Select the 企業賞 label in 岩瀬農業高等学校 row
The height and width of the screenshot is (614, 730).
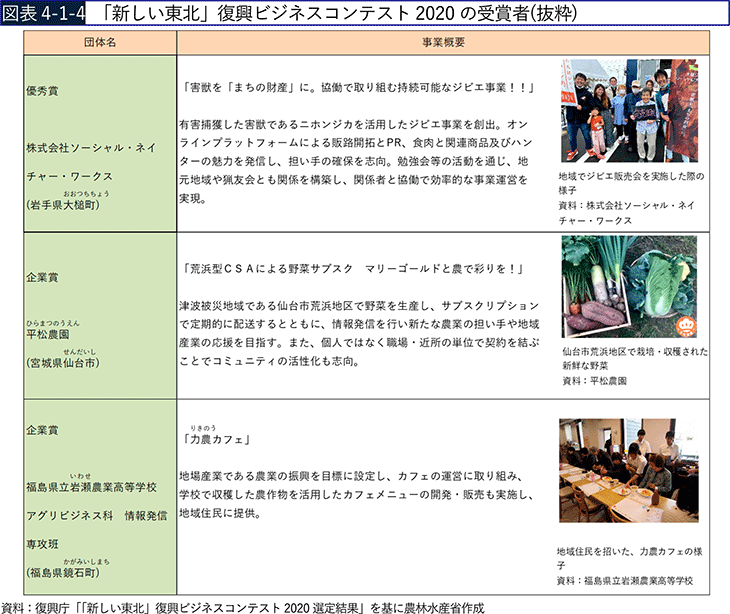(x=42, y=430)
